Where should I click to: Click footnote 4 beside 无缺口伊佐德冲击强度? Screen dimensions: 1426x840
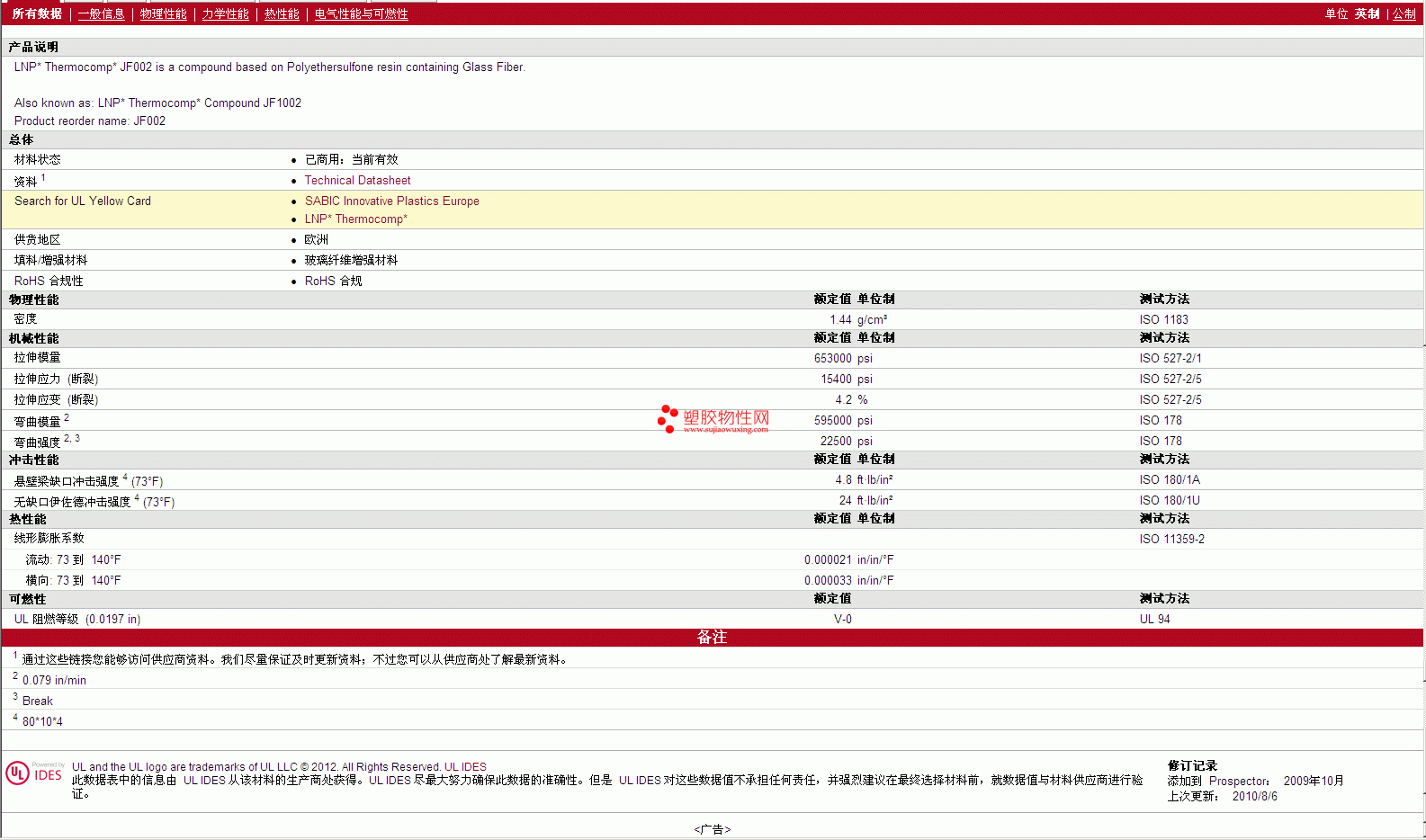[x=137, y=498]
